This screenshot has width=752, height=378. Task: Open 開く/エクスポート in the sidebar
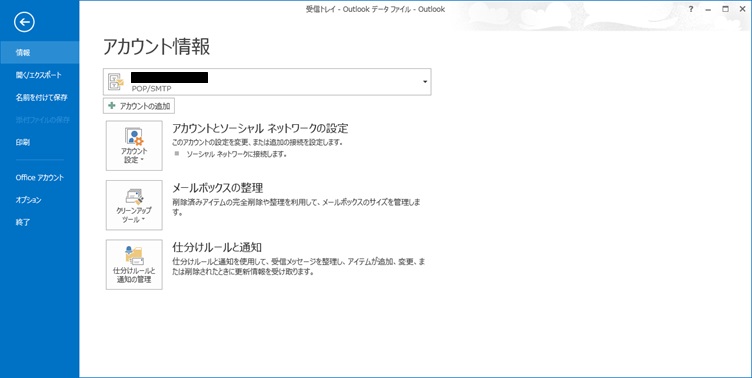[39, 75]
